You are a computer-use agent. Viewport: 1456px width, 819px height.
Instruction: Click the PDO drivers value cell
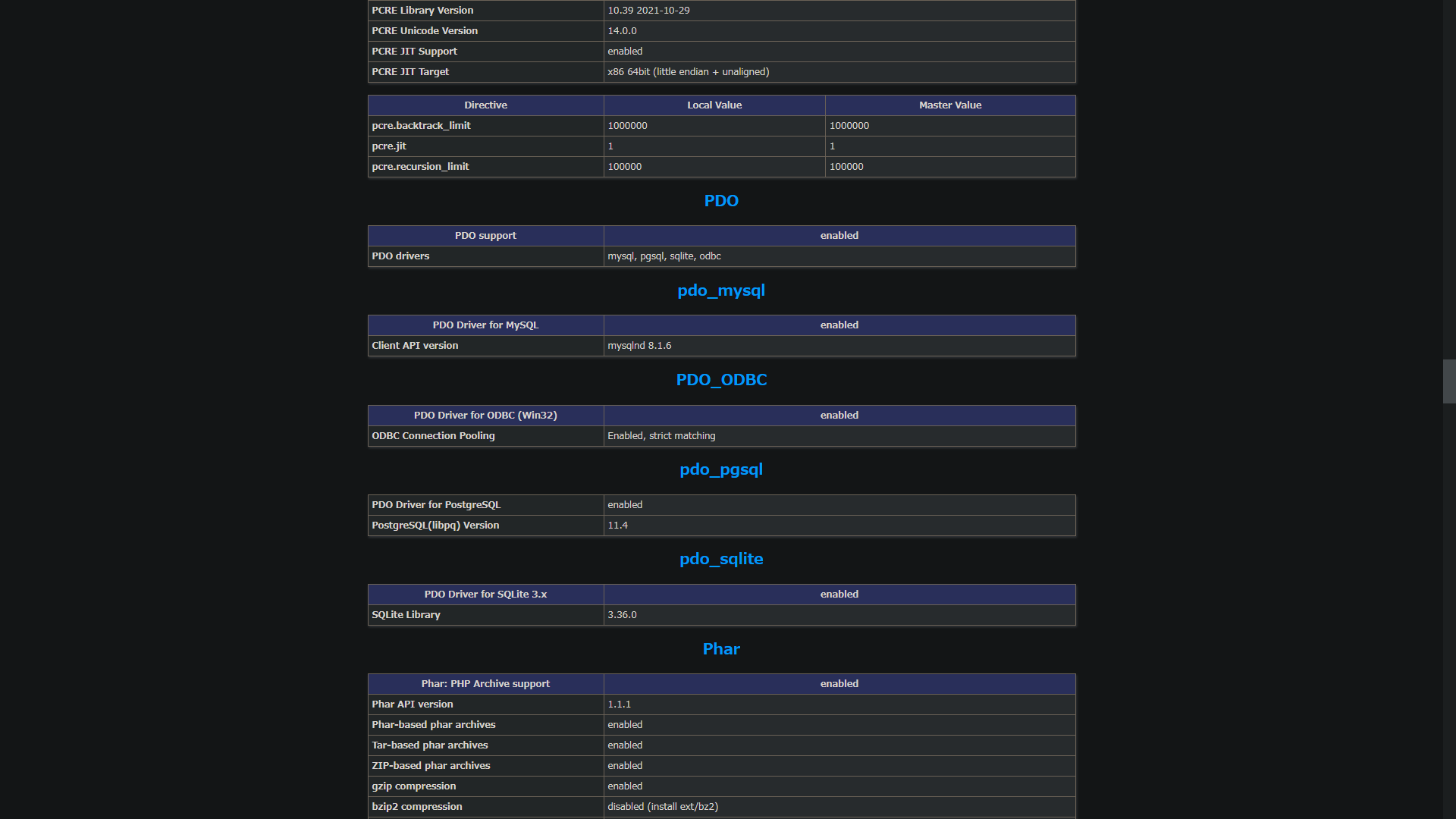point(664,256)
